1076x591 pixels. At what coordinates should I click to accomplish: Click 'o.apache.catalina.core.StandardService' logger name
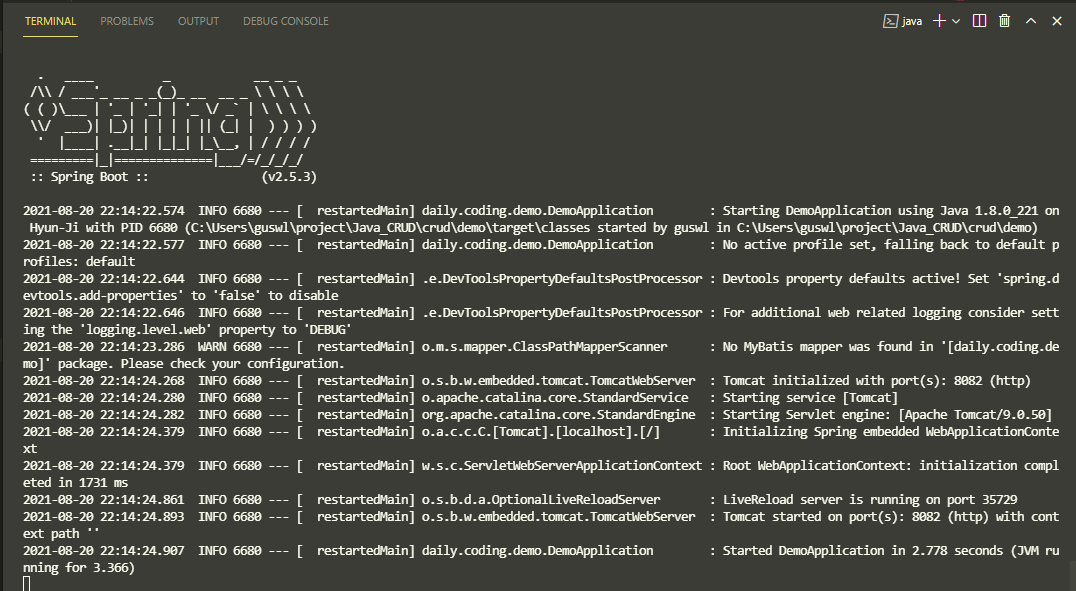pyautogui.click(x=554, y=398)
